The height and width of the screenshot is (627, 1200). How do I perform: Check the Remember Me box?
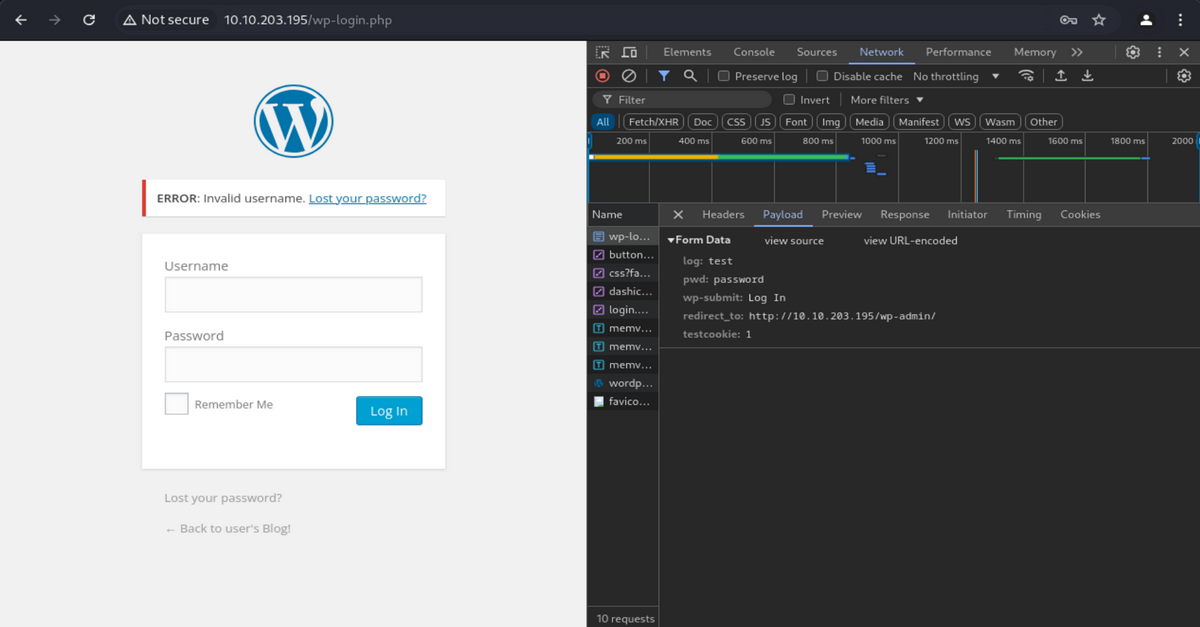coord(176,404)
